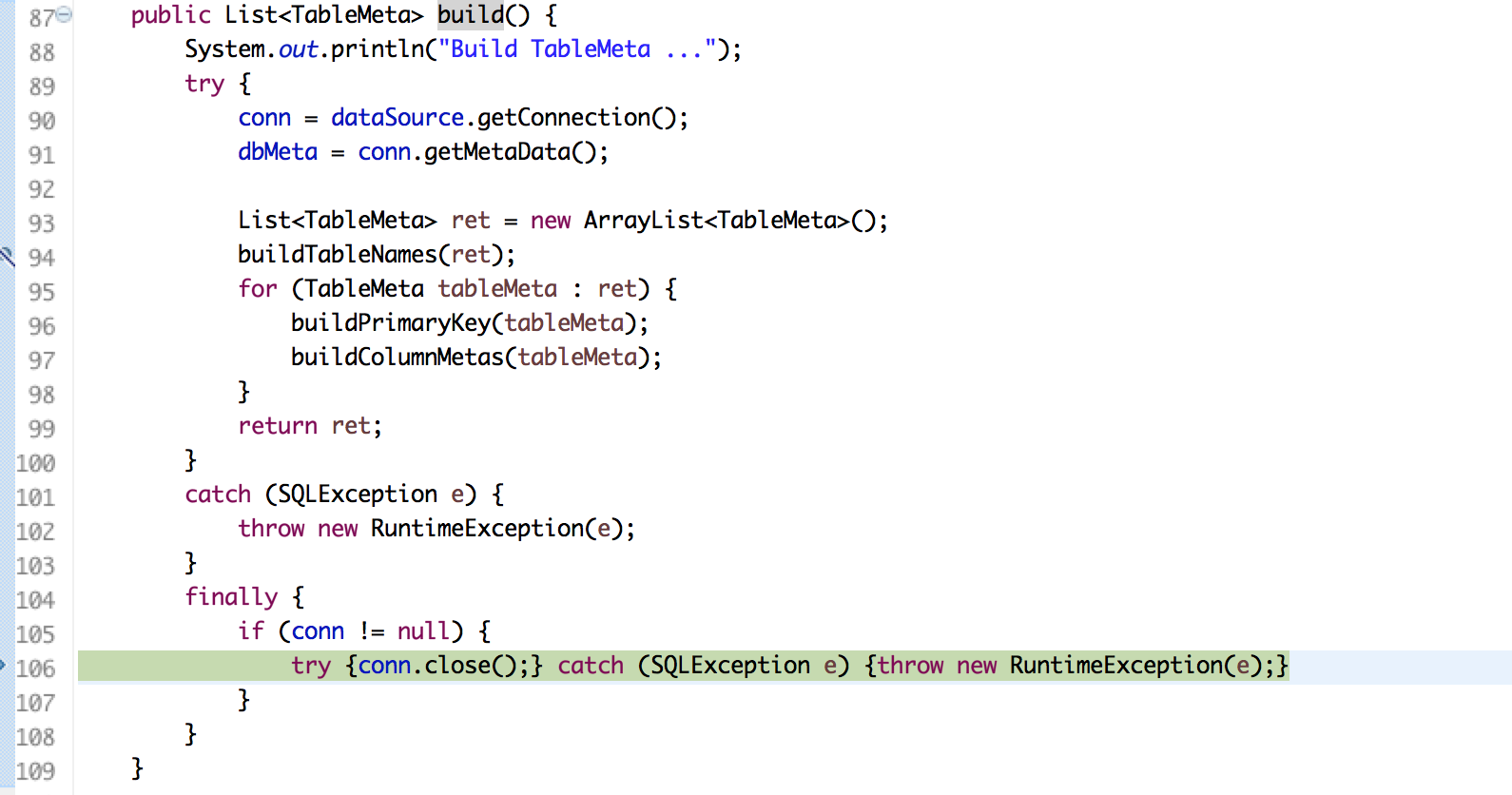Click getMetaData() on line 91
This screenshot has width=1512, height=795.
(x=511, y=152)
